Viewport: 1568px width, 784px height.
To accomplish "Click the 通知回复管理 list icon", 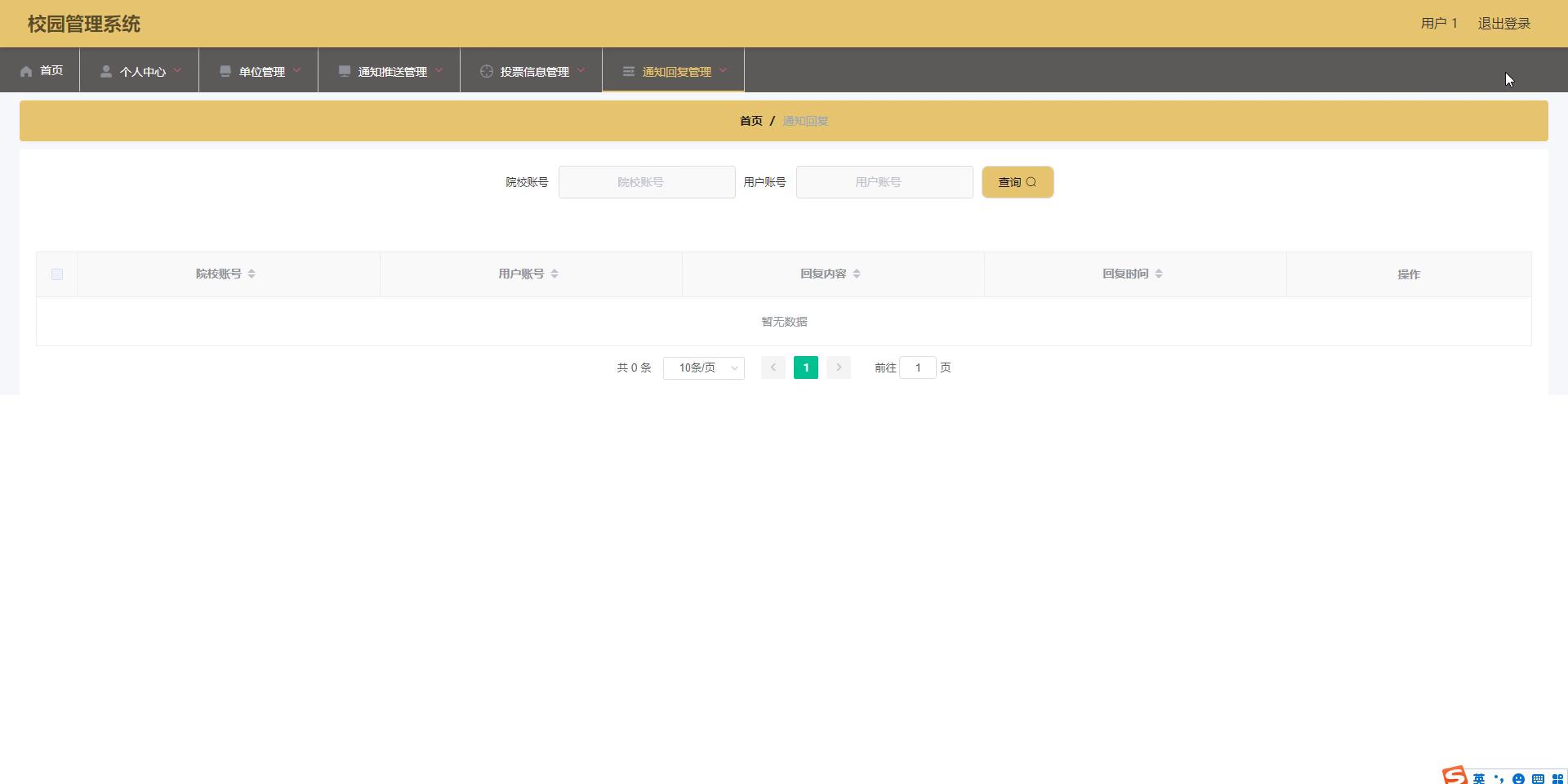I will coord(628,72).
